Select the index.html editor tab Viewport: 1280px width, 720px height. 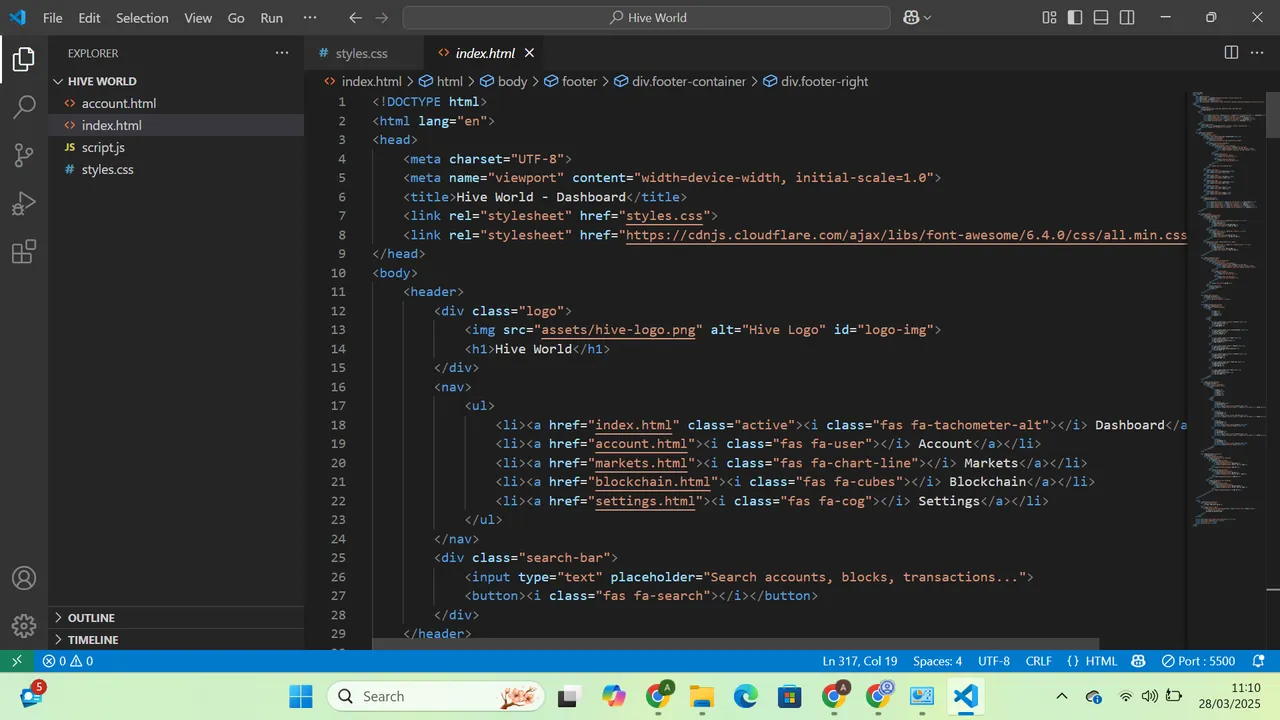pyautogui.click(x=485, y=53)
